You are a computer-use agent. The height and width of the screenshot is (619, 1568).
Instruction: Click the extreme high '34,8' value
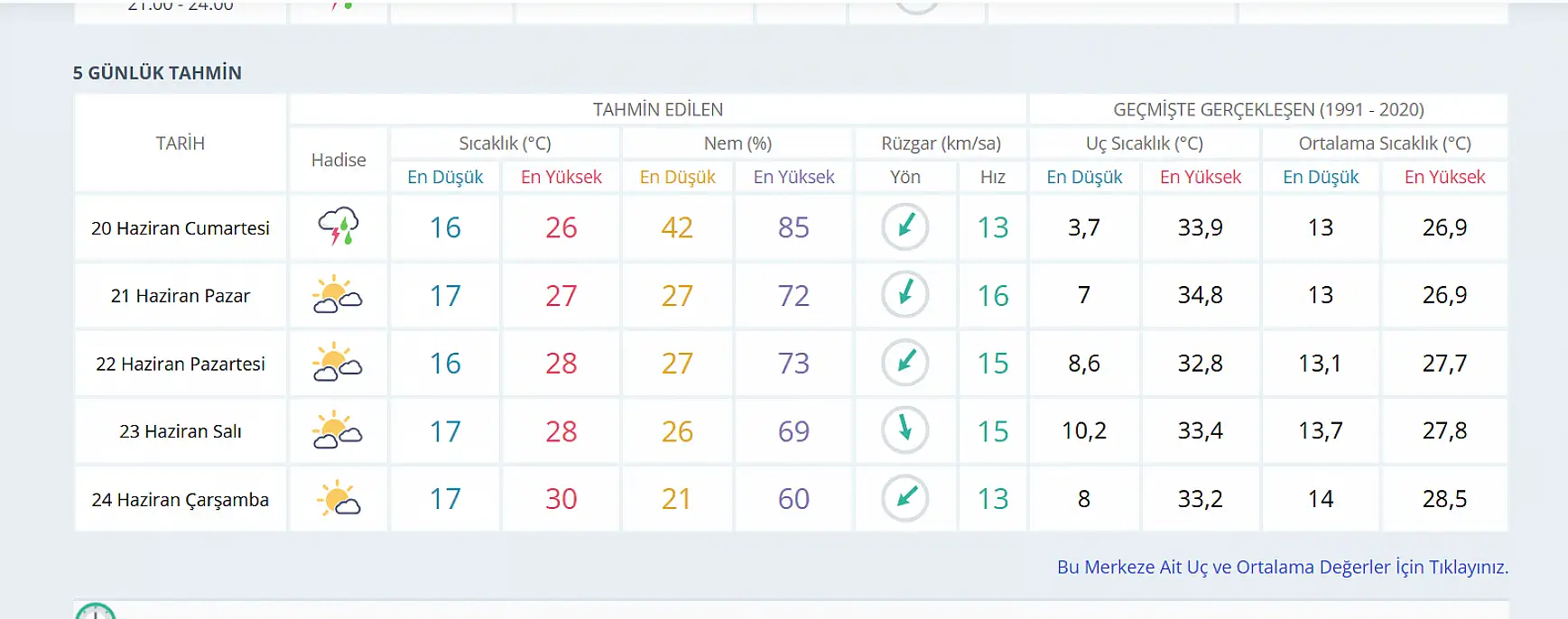pos(1200,295)
